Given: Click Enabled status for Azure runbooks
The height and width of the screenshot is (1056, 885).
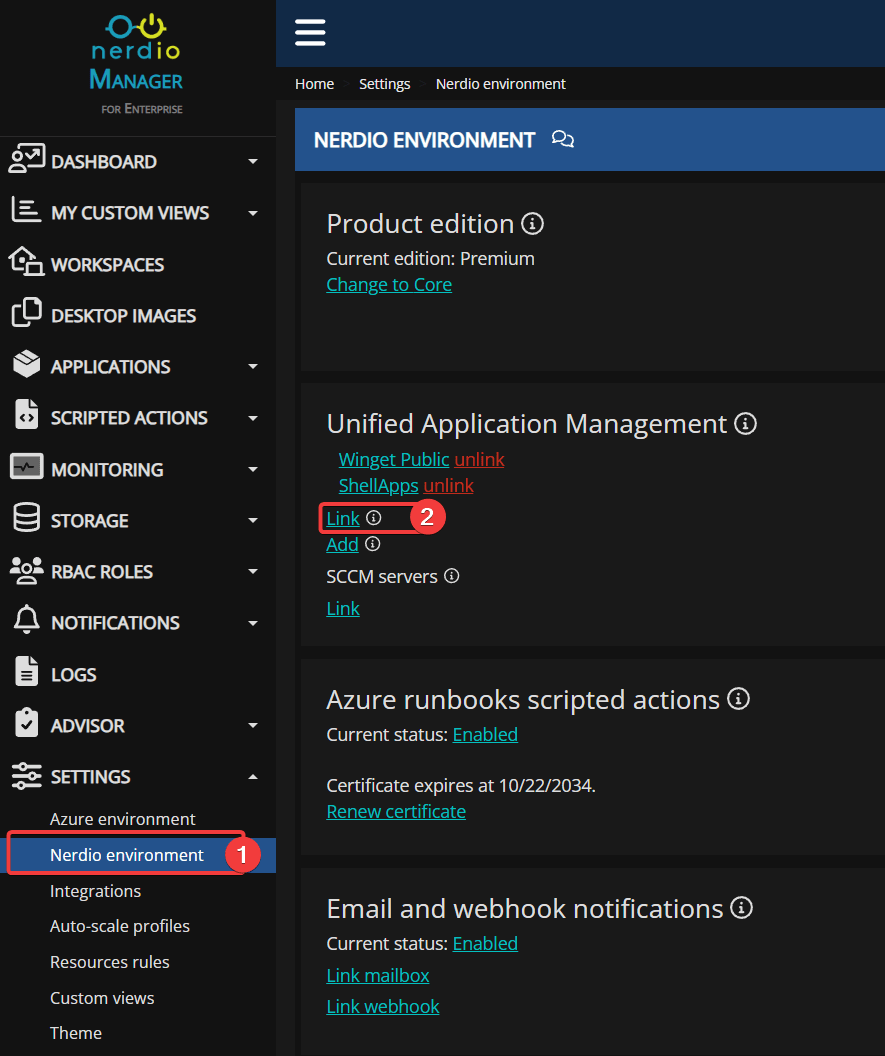Looking at the screenshot, I should (486, 734).
